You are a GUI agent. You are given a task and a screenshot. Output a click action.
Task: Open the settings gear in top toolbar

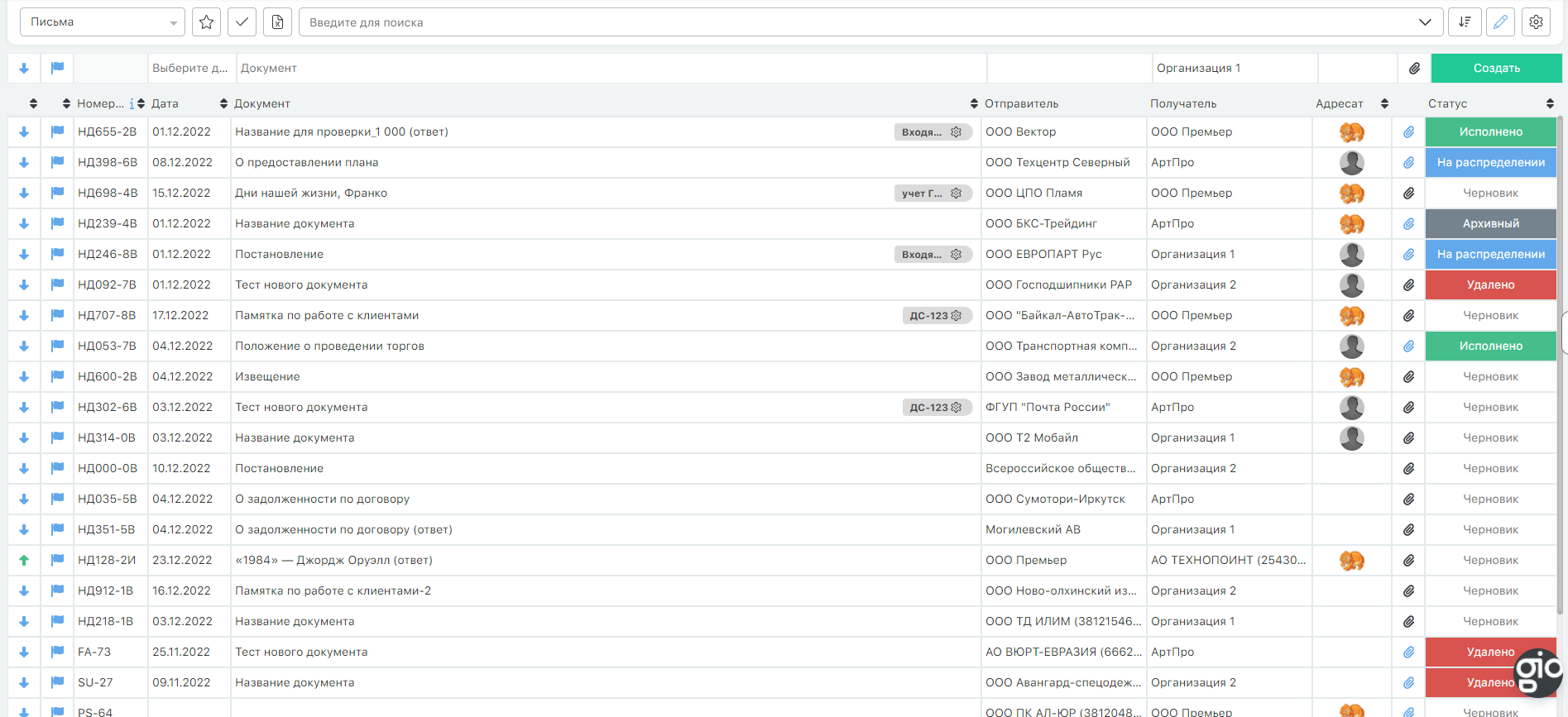click(1536, 22)
